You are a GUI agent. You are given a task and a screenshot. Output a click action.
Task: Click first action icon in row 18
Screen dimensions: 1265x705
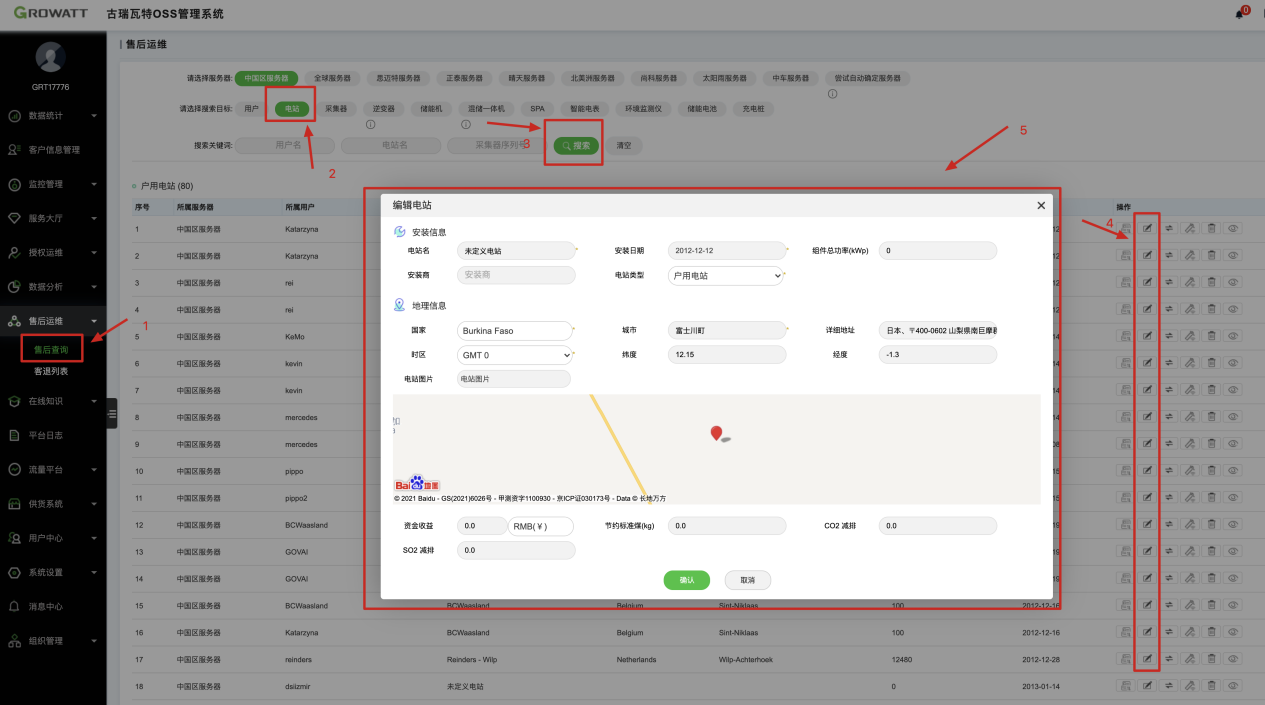tap(1125, 686)
